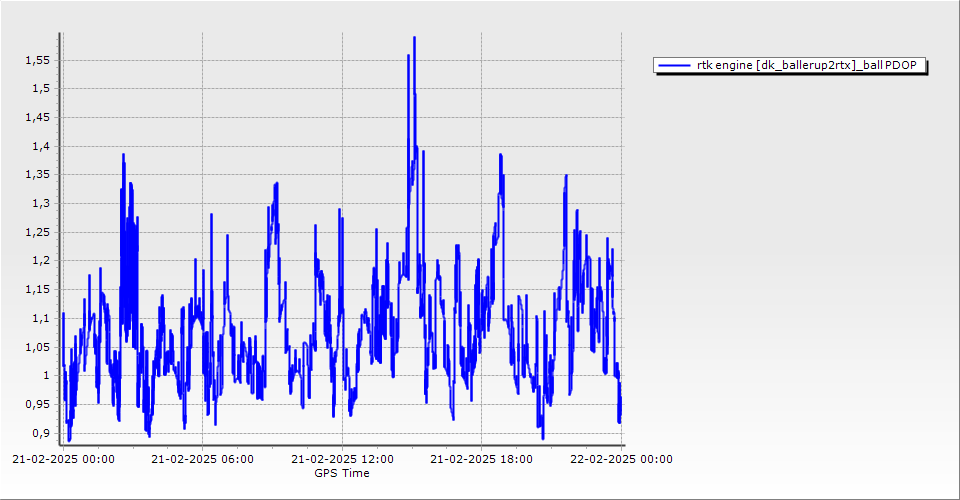Click the 1,55 y-axis label
Screen dimensions: 960x500
37,60
